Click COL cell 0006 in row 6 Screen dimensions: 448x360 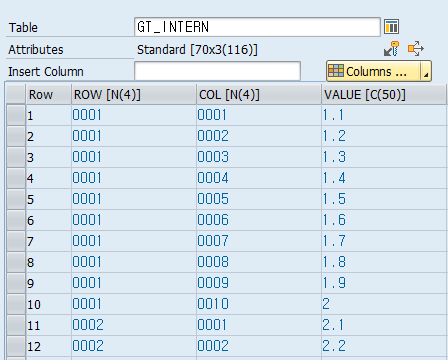pyautogui.click(x=259, y=220)
